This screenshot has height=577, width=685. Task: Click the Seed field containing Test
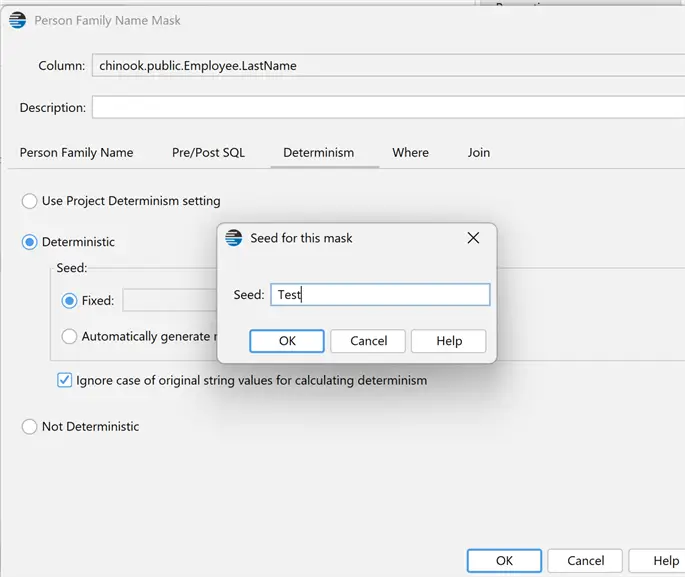pyautogui.click(x=380, y=294)
